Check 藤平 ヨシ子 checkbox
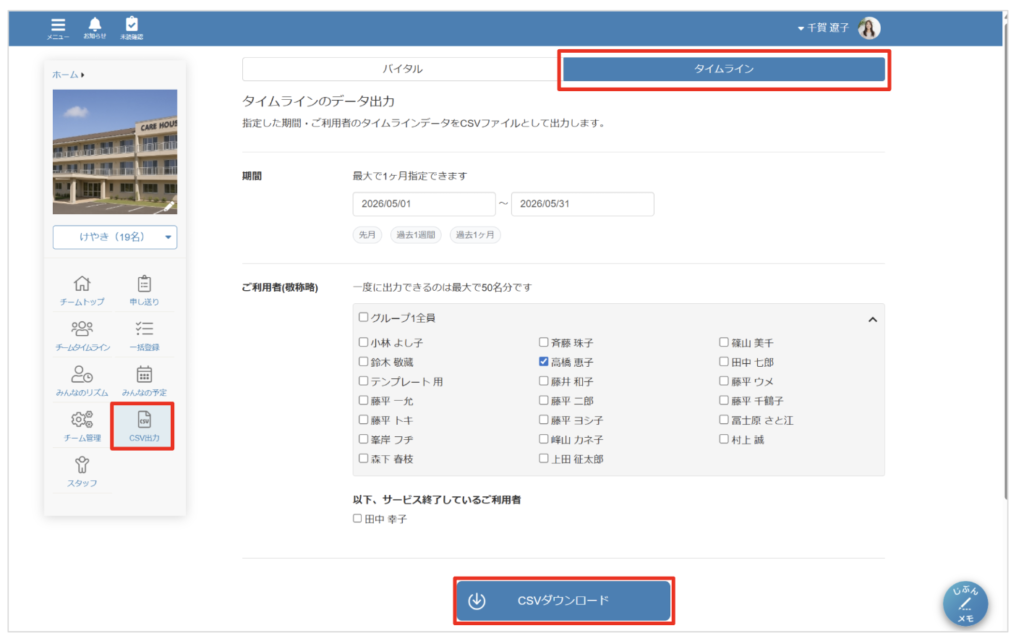Image resolution: width=1024 pixels, height=644 pixels. point(543,419)
